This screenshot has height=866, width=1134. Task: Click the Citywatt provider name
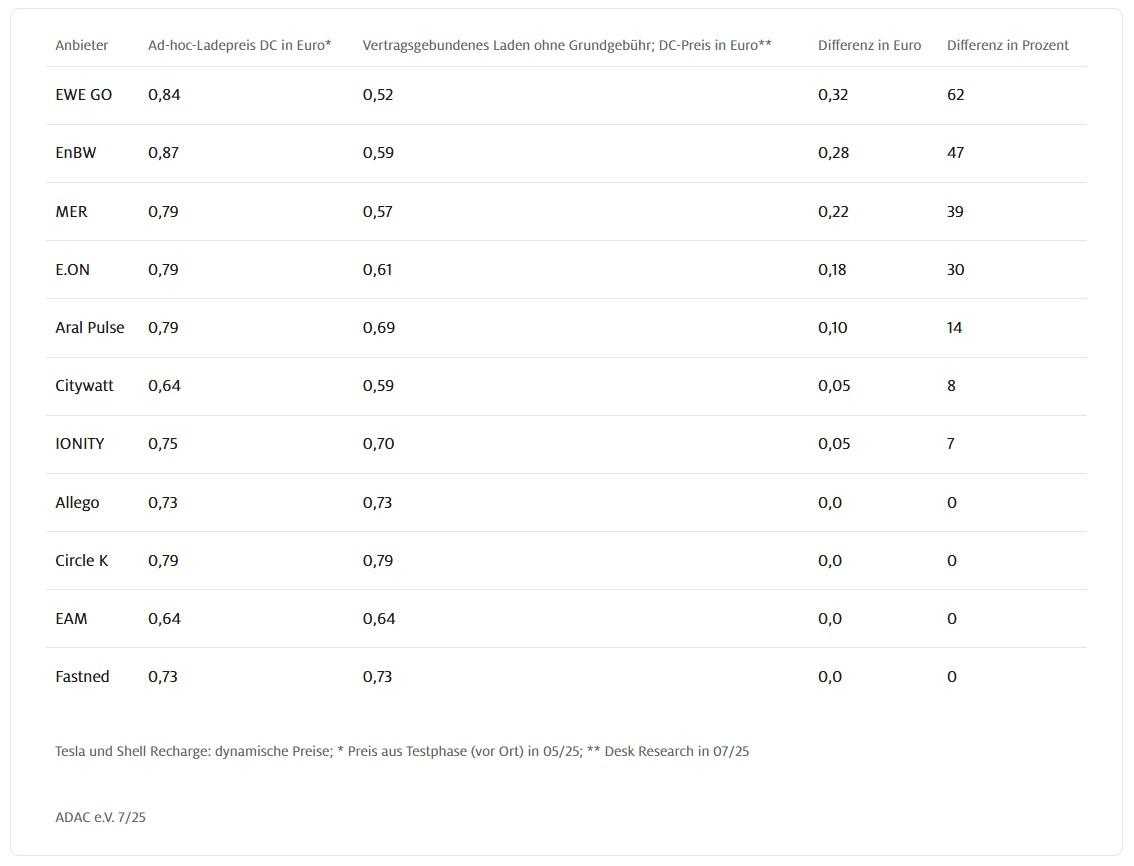(x=85, y=386)
